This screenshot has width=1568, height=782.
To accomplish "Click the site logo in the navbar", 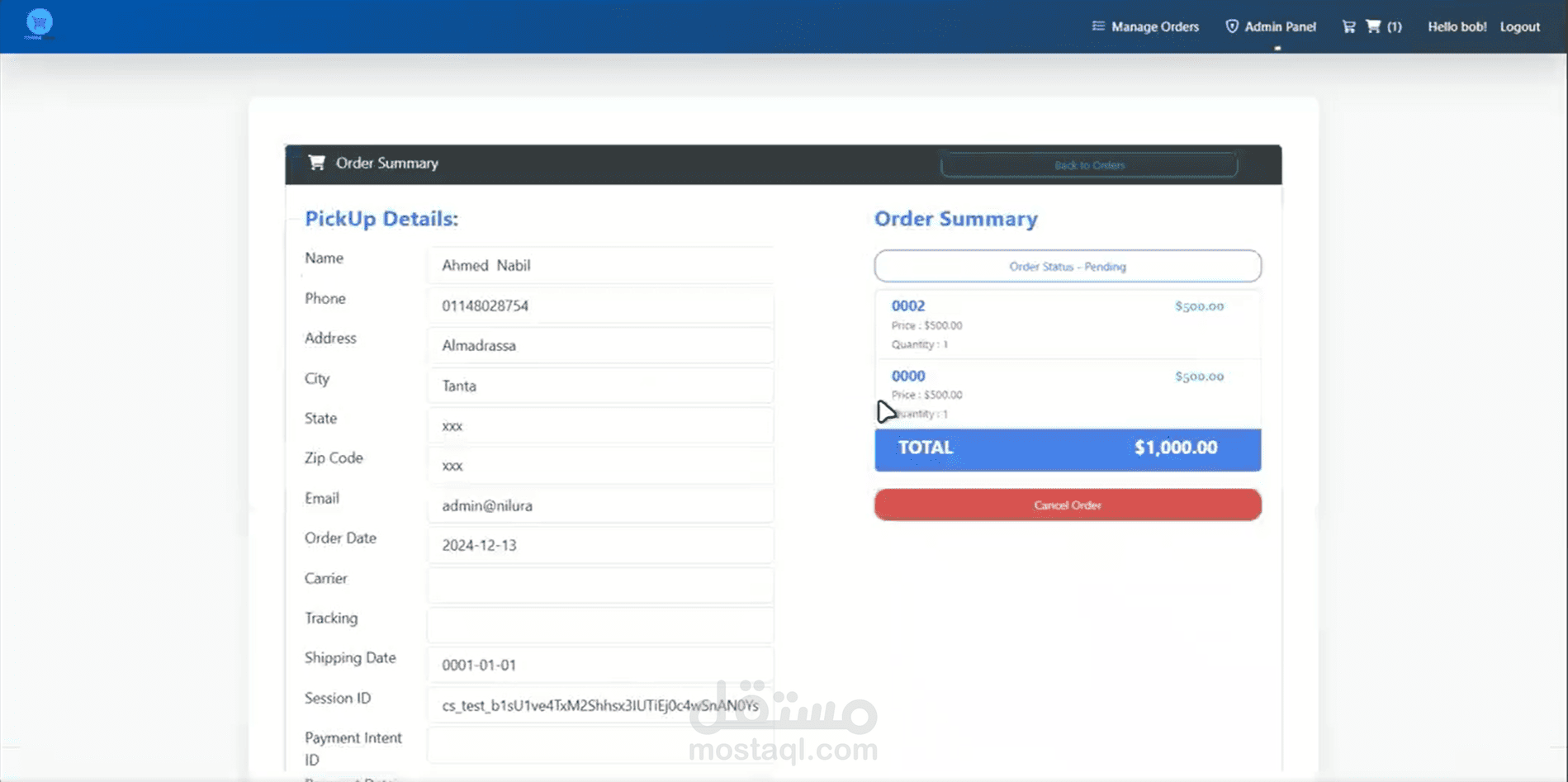I will click(x=39, y=23).
